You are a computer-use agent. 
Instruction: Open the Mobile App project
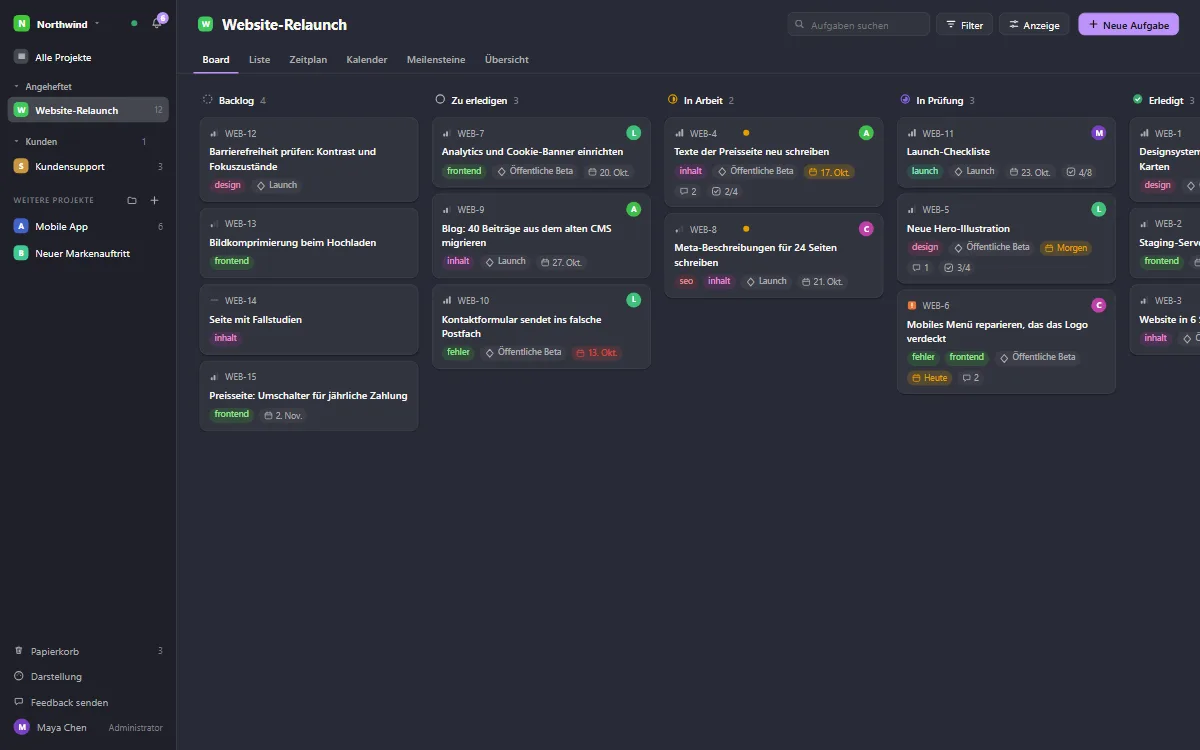pos(88,226)
